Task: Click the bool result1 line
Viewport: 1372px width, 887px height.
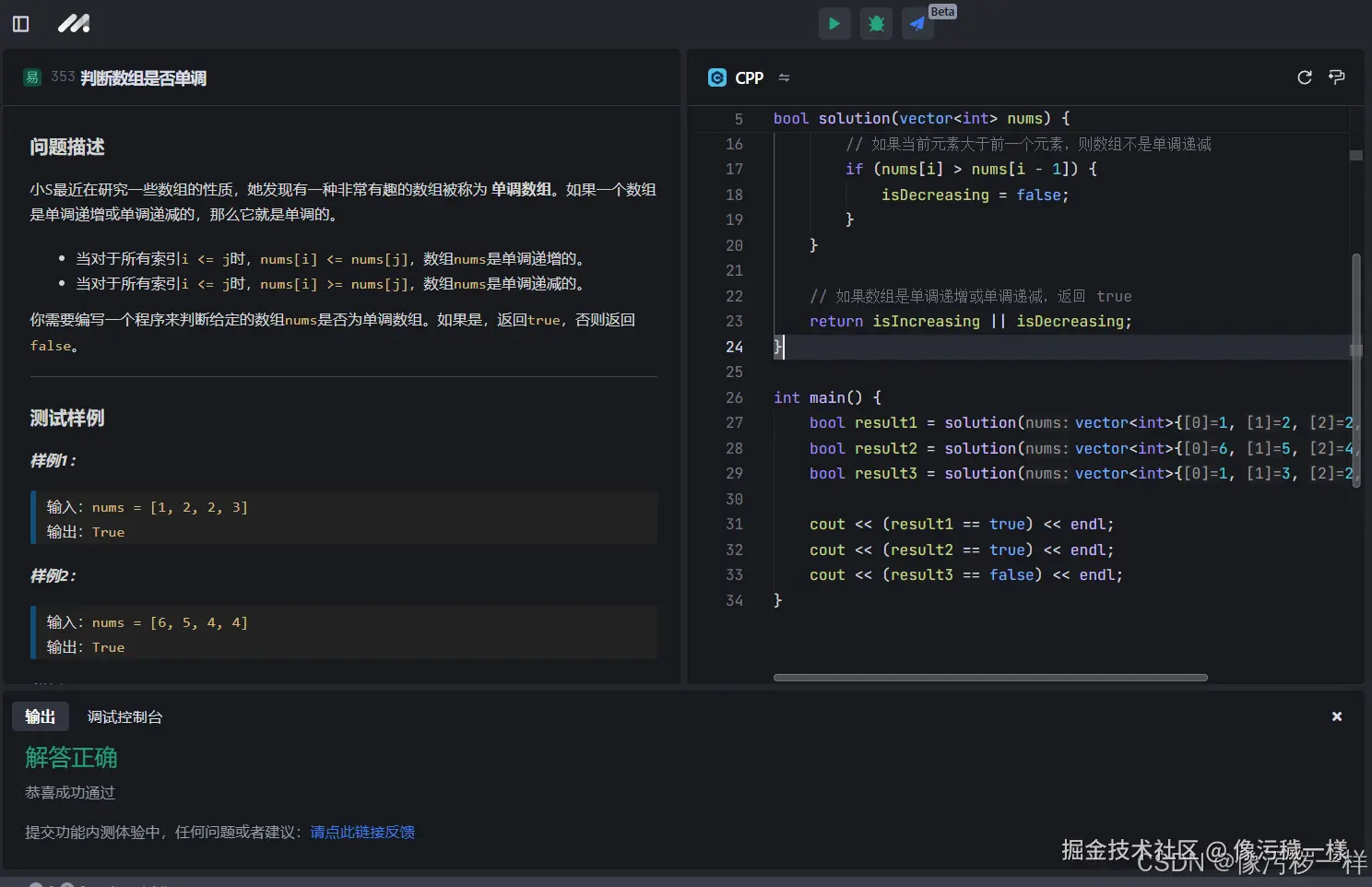Action: [1081, 422]
